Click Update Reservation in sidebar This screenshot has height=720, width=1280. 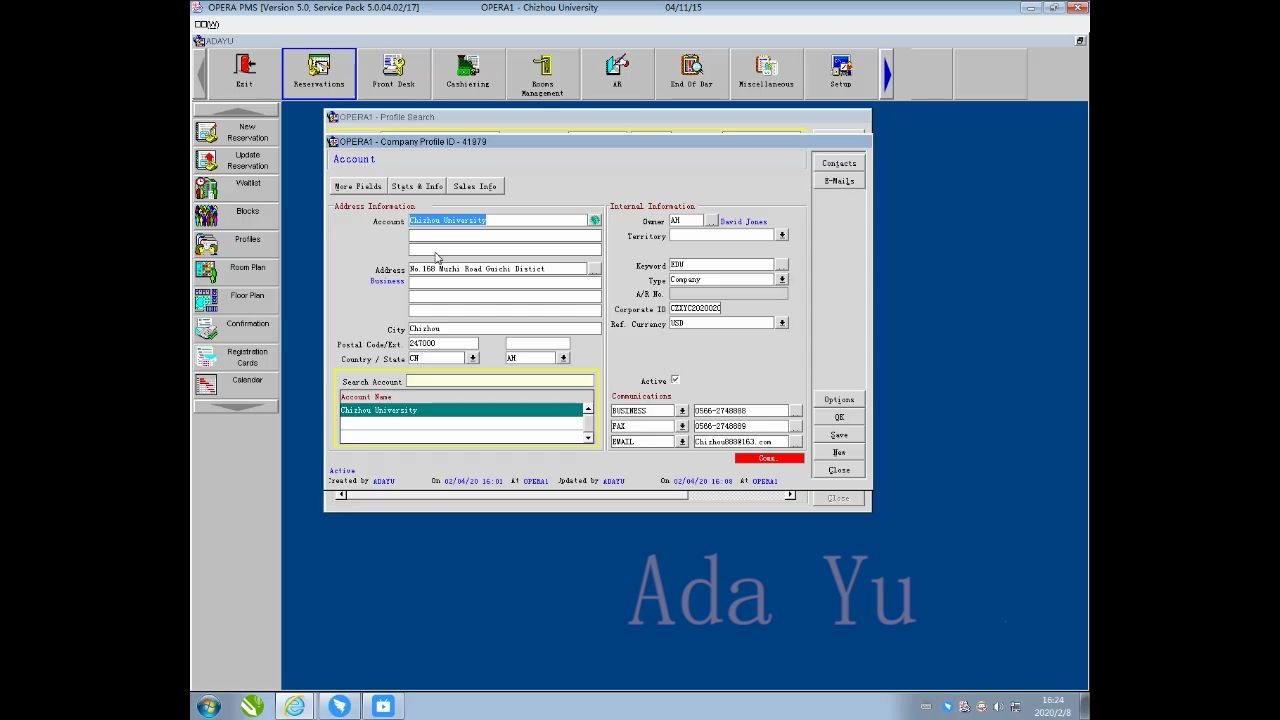coord(236,160)
